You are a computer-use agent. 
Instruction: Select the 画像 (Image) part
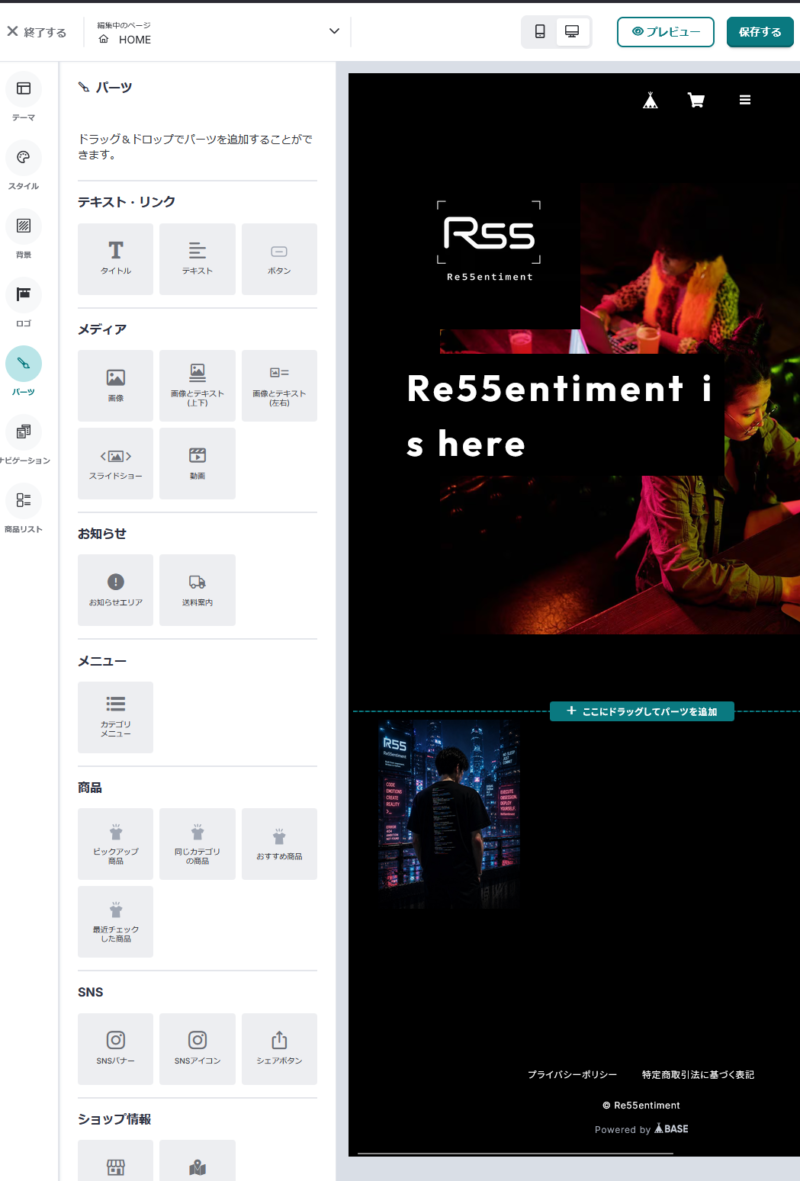(x=115, y=386)
